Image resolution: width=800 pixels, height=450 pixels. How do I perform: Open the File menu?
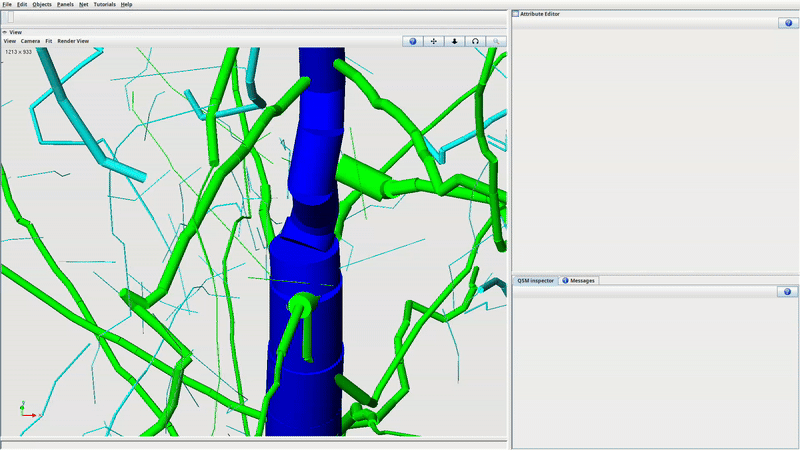click(x=7, y=5)
